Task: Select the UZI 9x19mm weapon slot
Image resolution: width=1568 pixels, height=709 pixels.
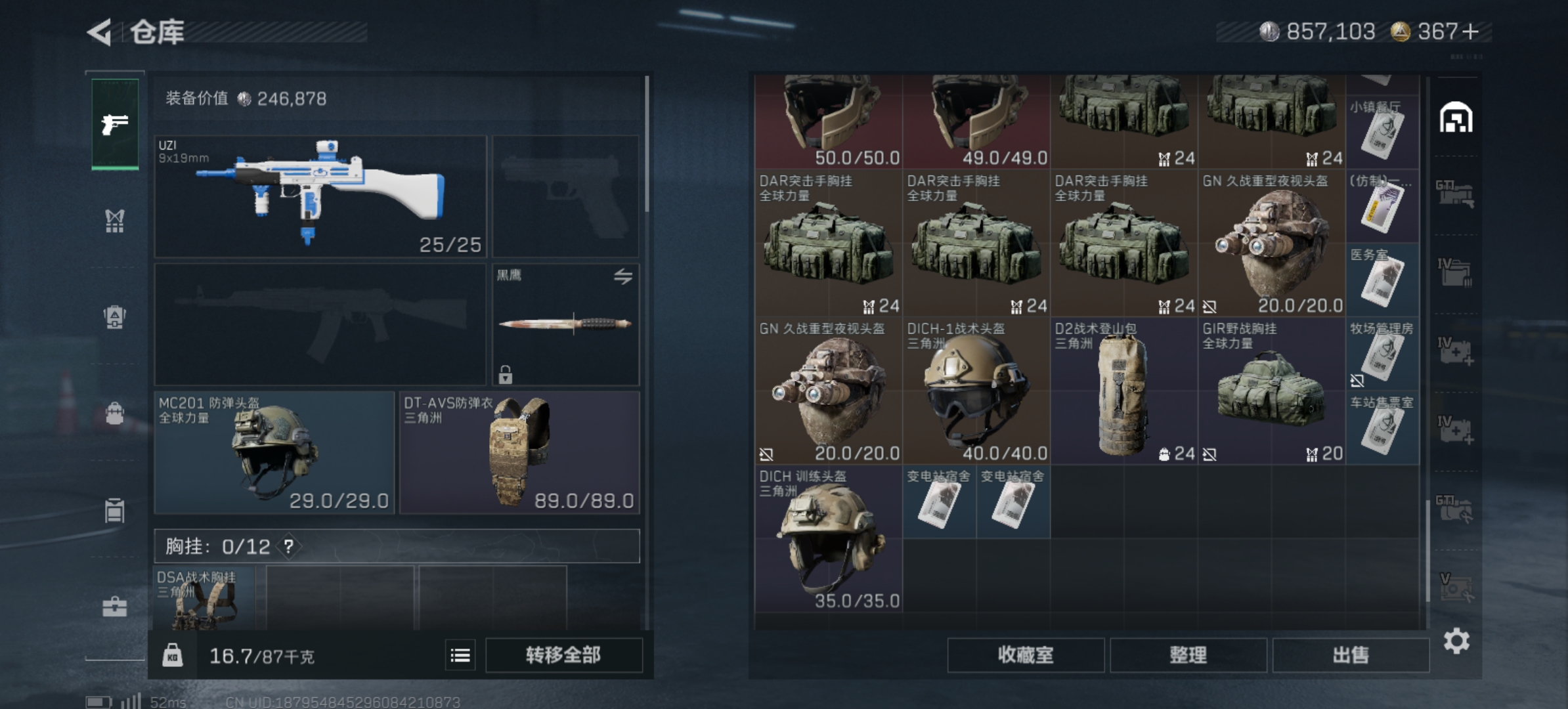Action: pyautogui.click(x=320, y=196)
